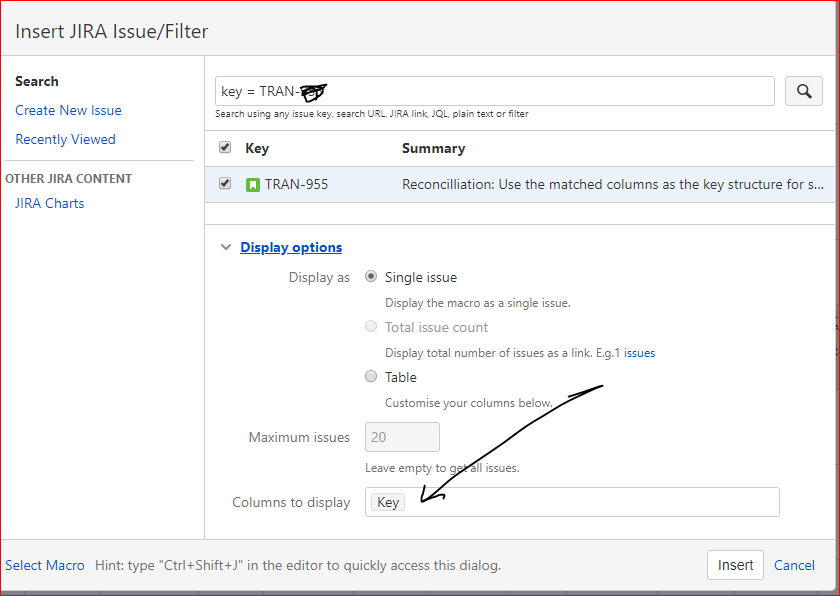Click the Cancel link
Image resolution: width=840 pixels, height=596 pixels.
click(794, 565)
